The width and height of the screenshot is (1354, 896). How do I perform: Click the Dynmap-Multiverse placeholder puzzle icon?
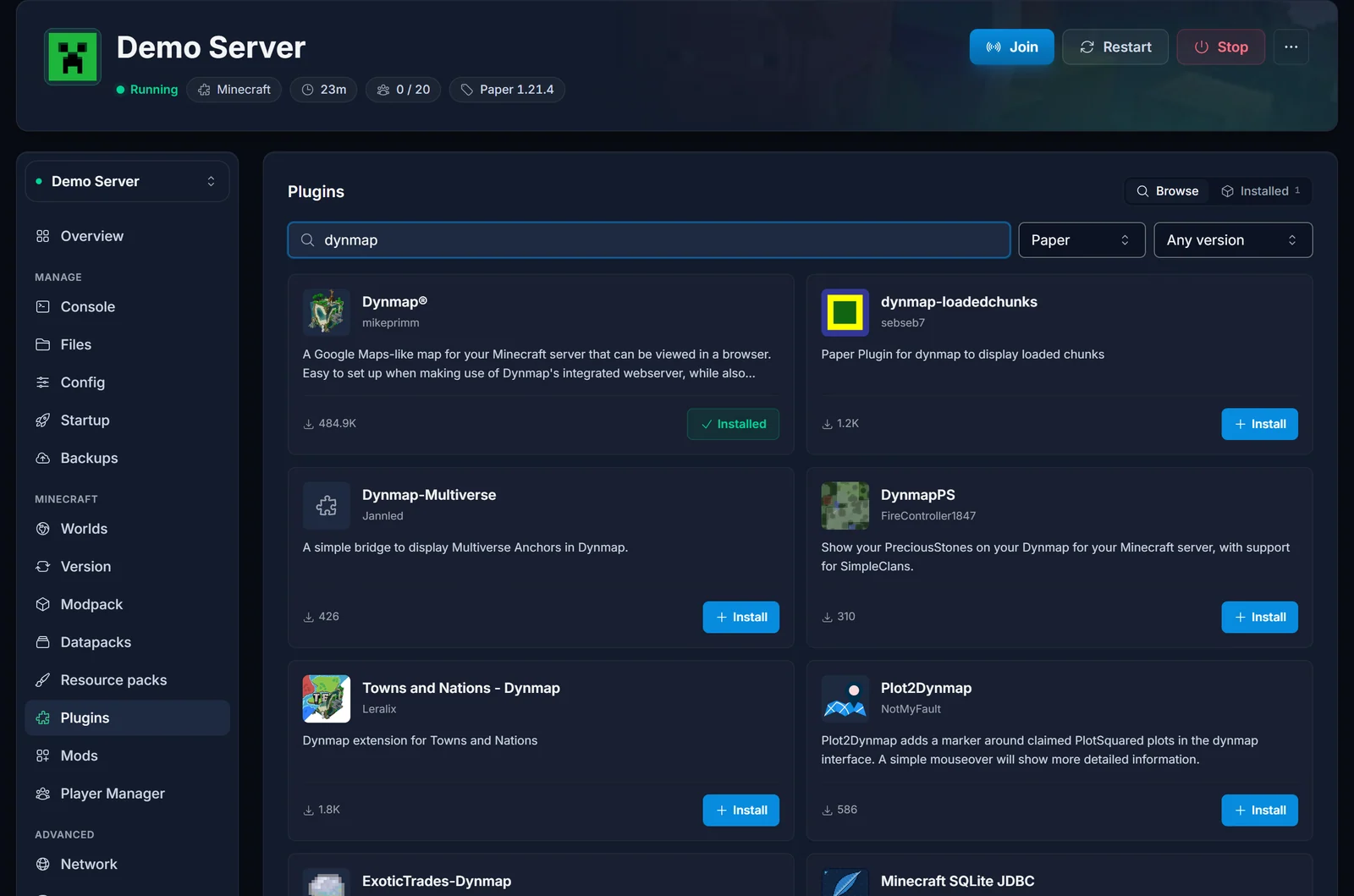pyautogui.click(x=327, y=506)
